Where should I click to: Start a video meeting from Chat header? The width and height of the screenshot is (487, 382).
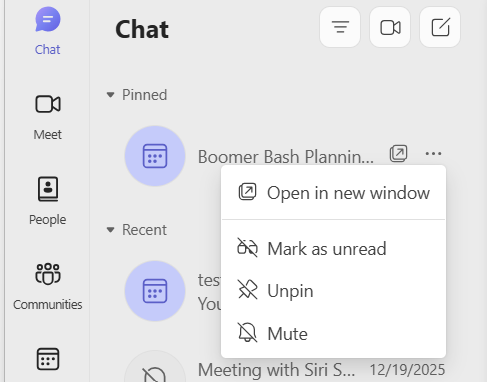pyautogui.click(x=390, y=27)
